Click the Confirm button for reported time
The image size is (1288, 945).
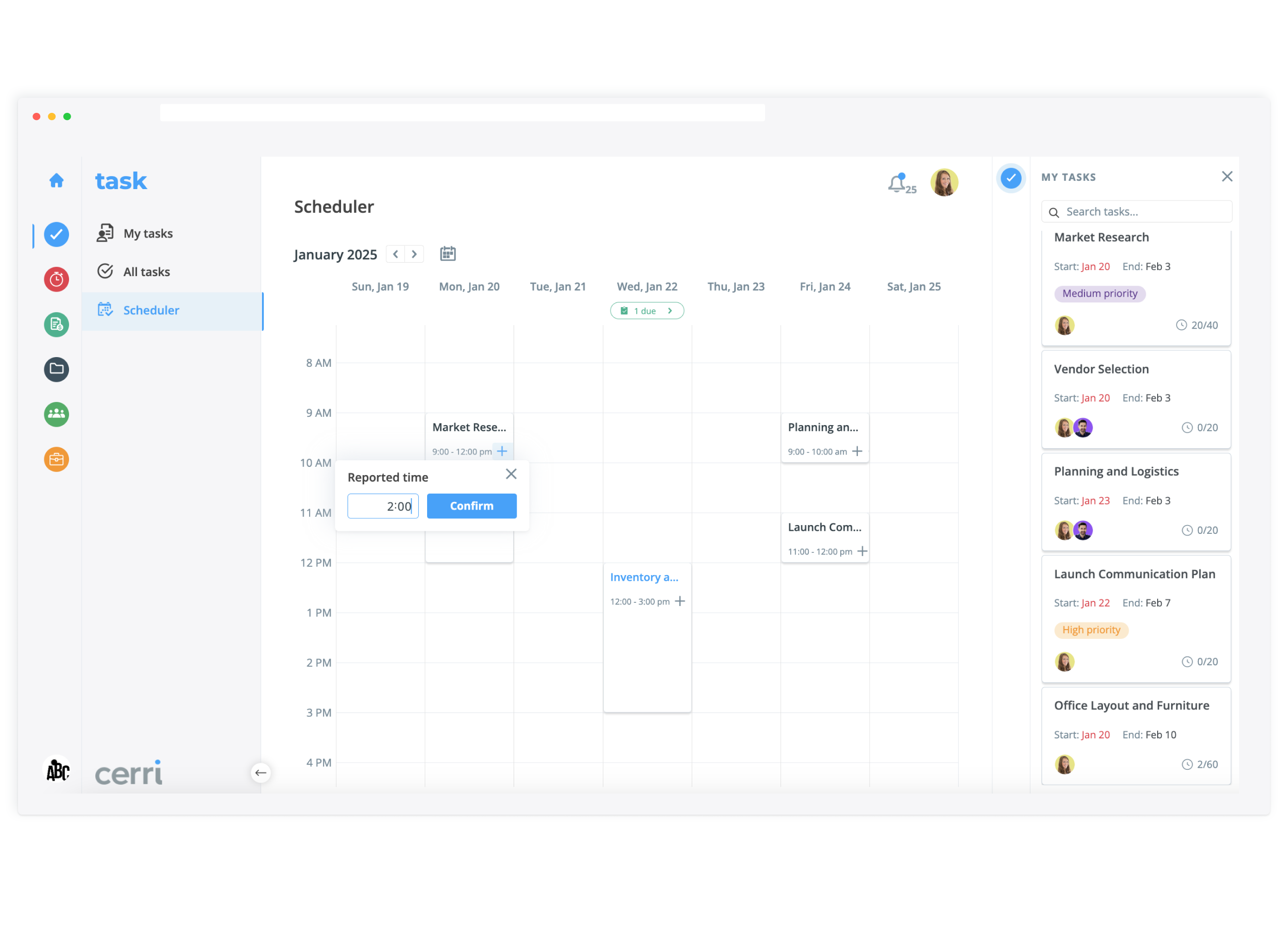pyautogui.click(x=472, y=506)
